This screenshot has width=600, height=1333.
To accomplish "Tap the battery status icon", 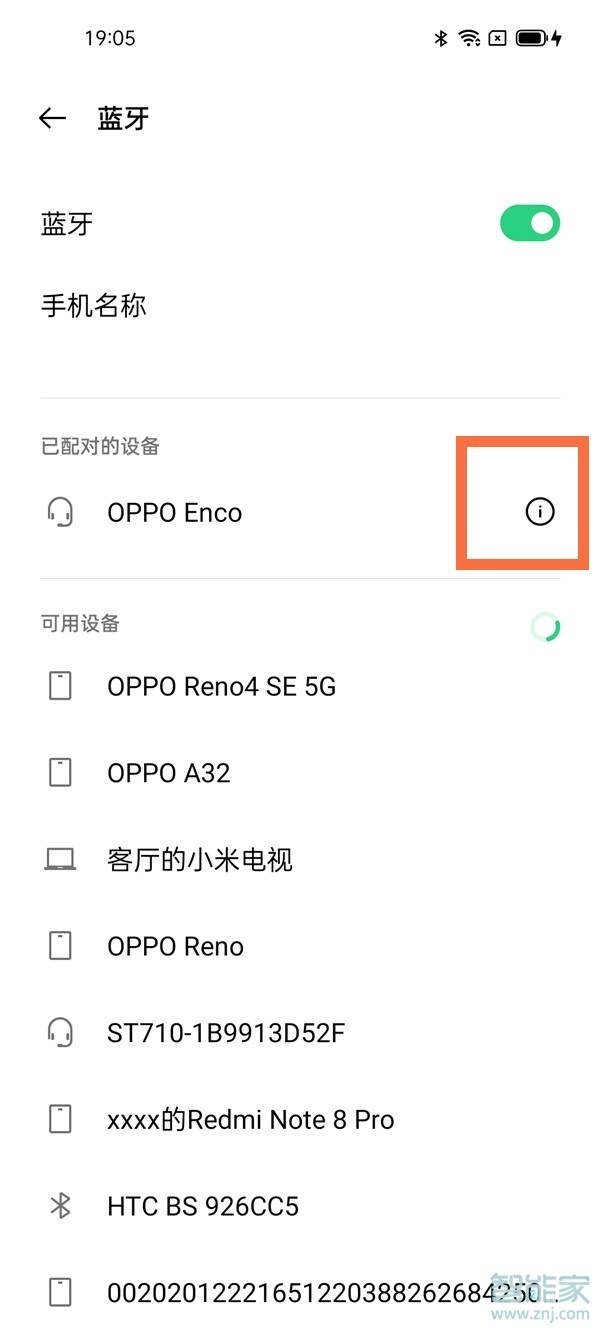I will tap(532, 38).
